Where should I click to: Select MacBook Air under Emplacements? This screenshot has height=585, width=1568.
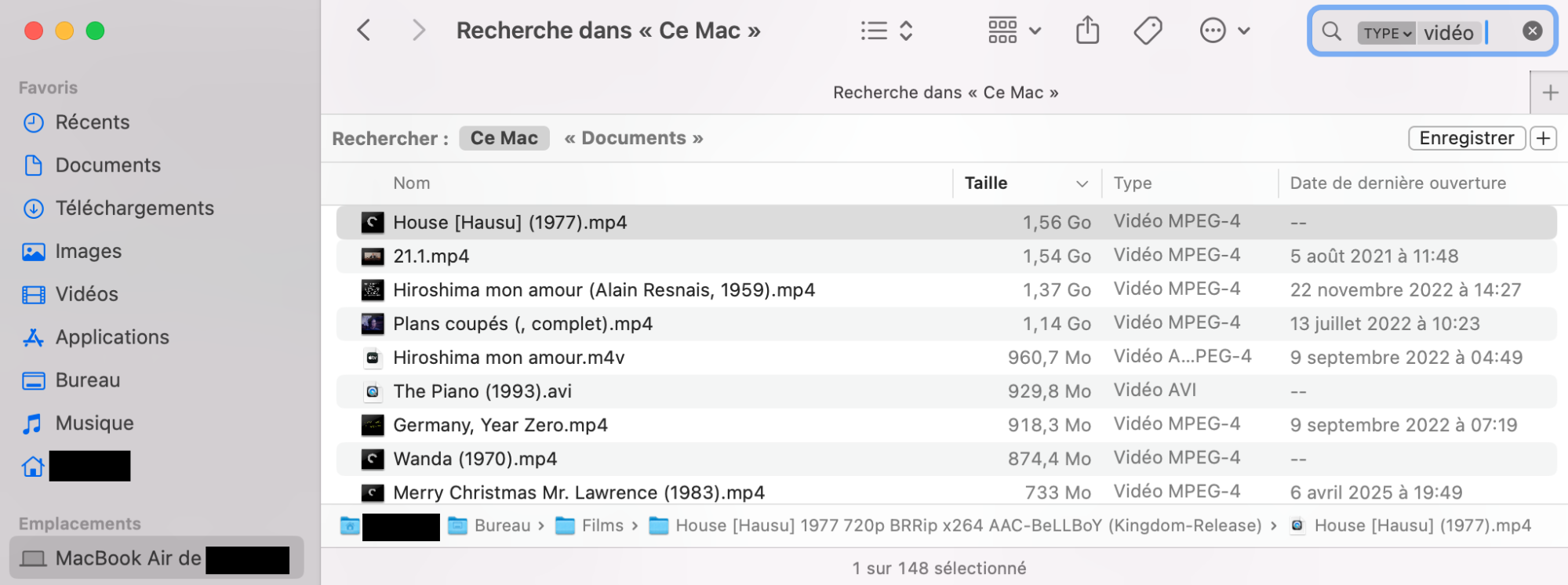tap(156, 558)
